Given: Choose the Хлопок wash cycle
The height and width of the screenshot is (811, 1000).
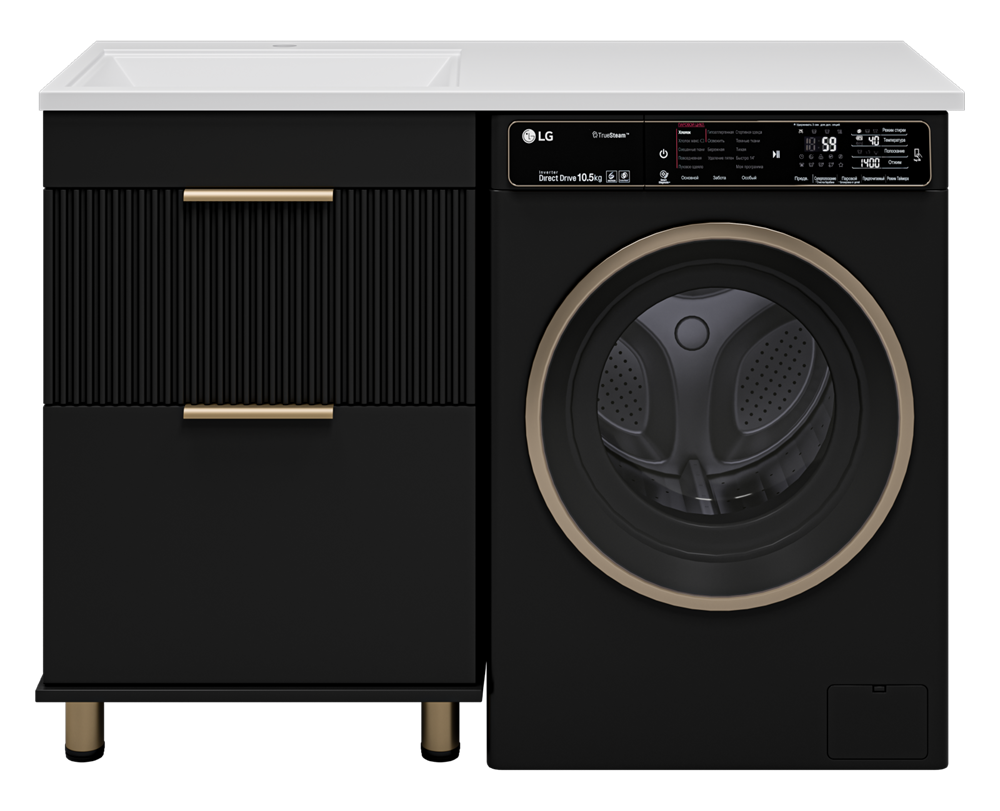Looking at the screenshot, I should pos(685,132).
